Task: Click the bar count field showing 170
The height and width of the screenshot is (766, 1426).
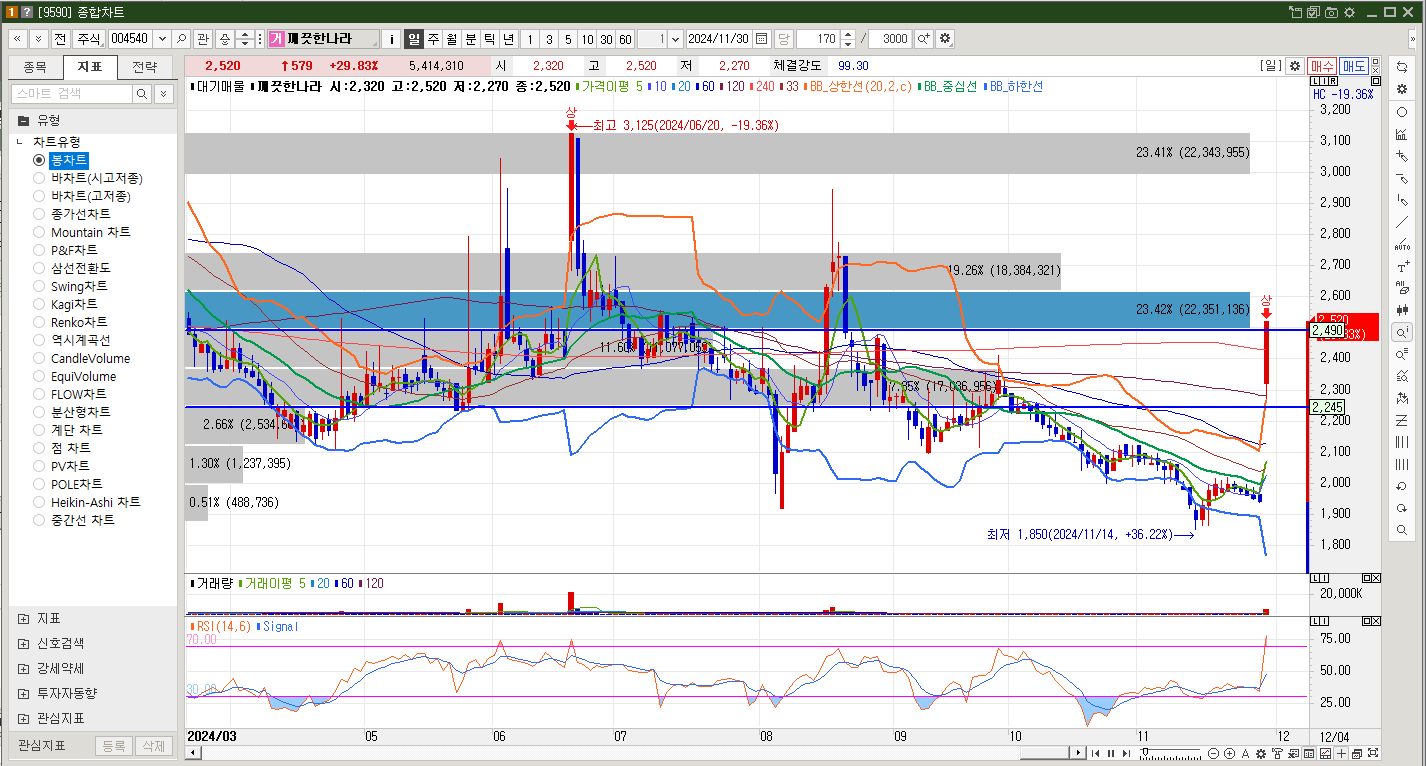Action: 817,39
